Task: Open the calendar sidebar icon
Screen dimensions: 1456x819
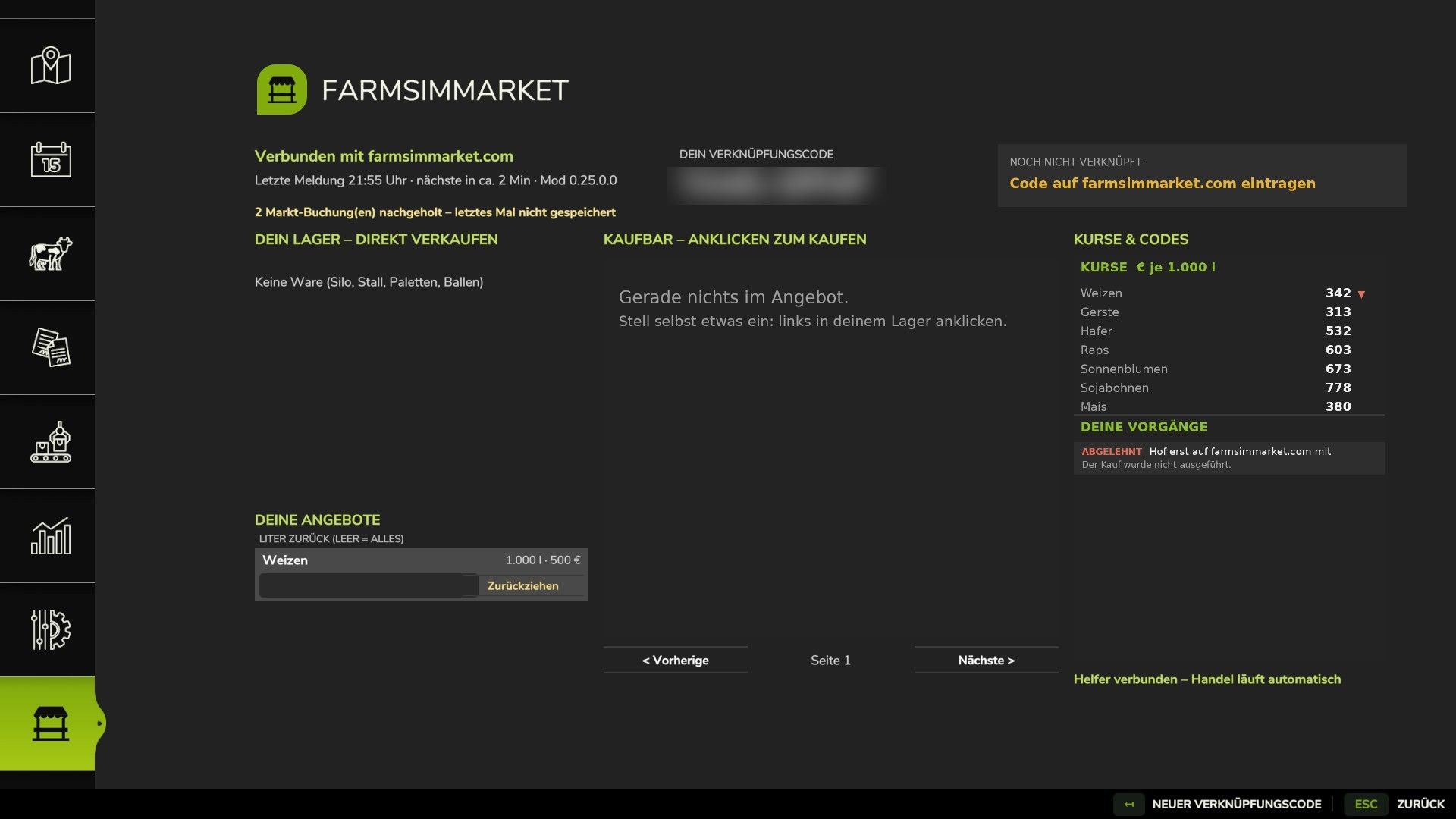Action: [x=50, y=160]
